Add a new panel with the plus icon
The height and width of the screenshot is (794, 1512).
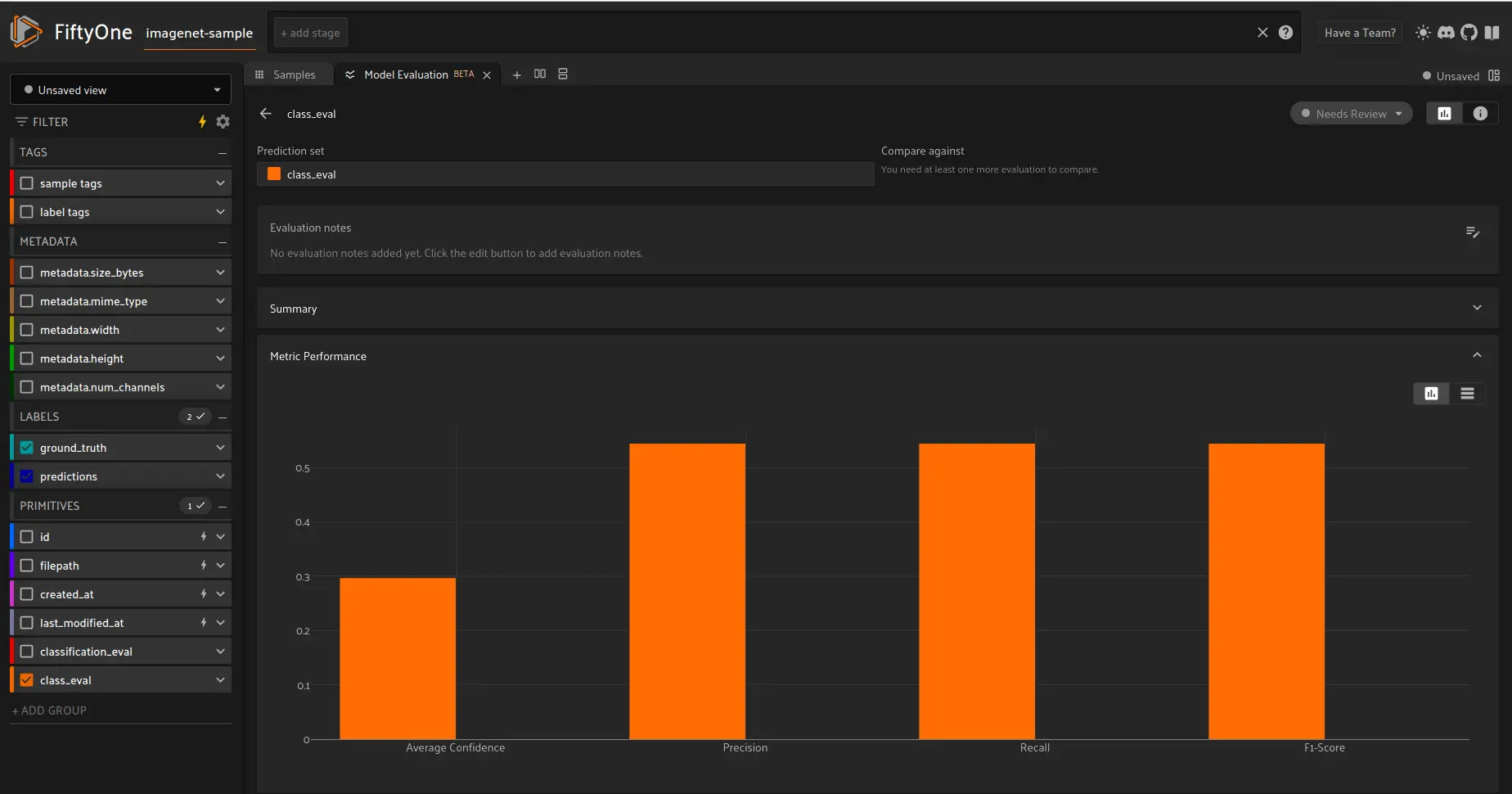(516, 74)
